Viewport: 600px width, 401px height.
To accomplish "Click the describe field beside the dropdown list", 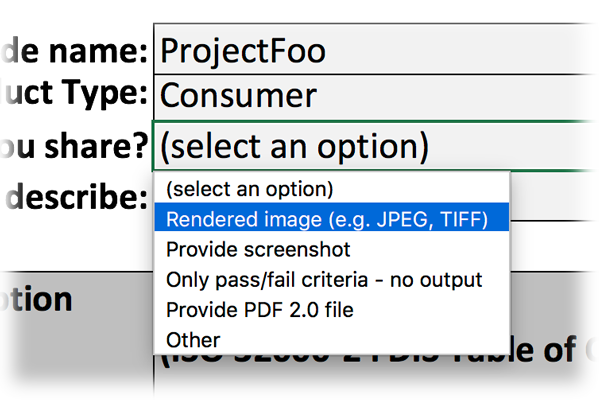I will [x=555, y=196].
